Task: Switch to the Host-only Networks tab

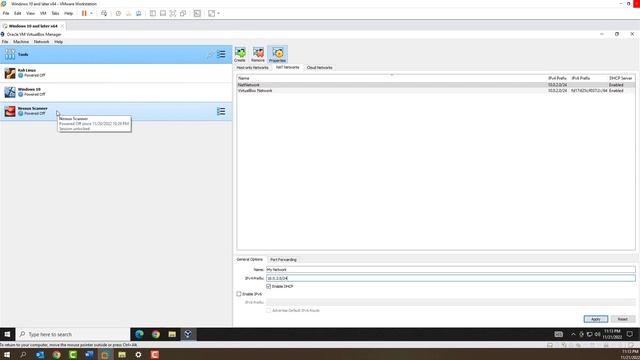Action: [x=253, y=68]
